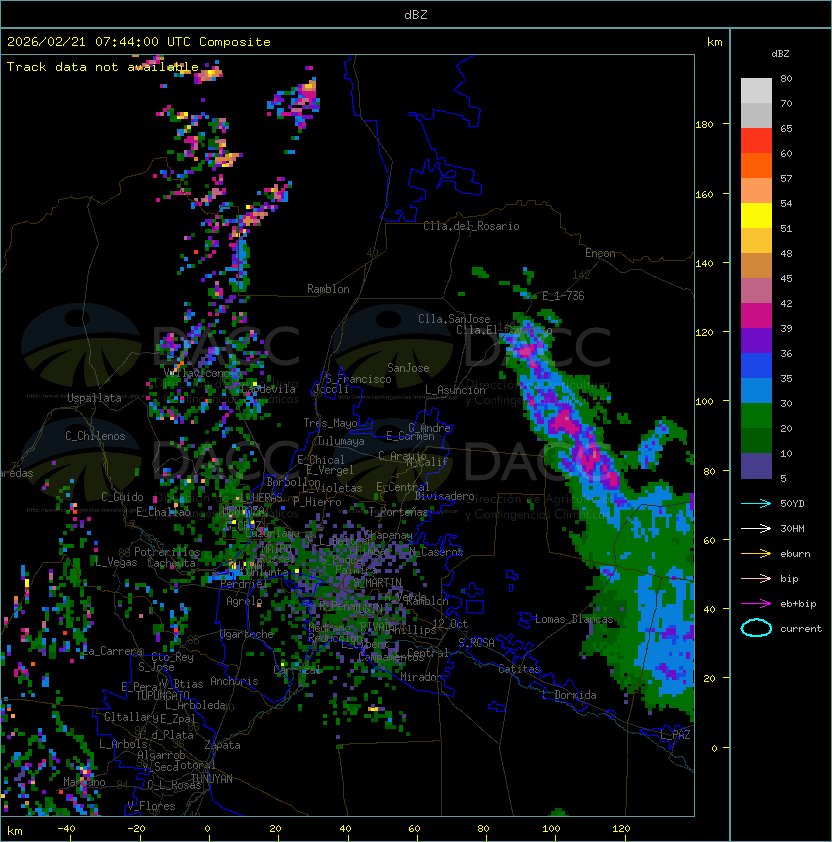Select the orange eburn arrow symbol
Screen dimensions: 832x842
(x=756, y=553)
